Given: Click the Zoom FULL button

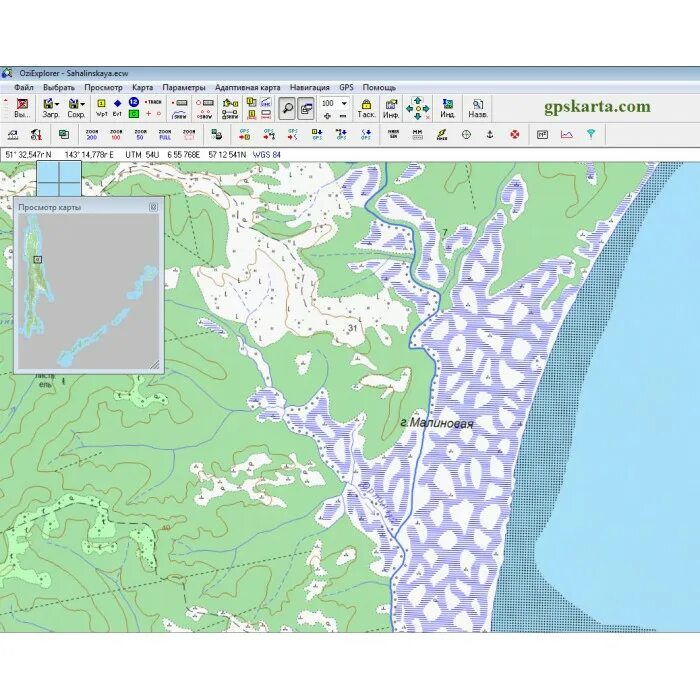Looking at the screenshot, I should [165, 134].
